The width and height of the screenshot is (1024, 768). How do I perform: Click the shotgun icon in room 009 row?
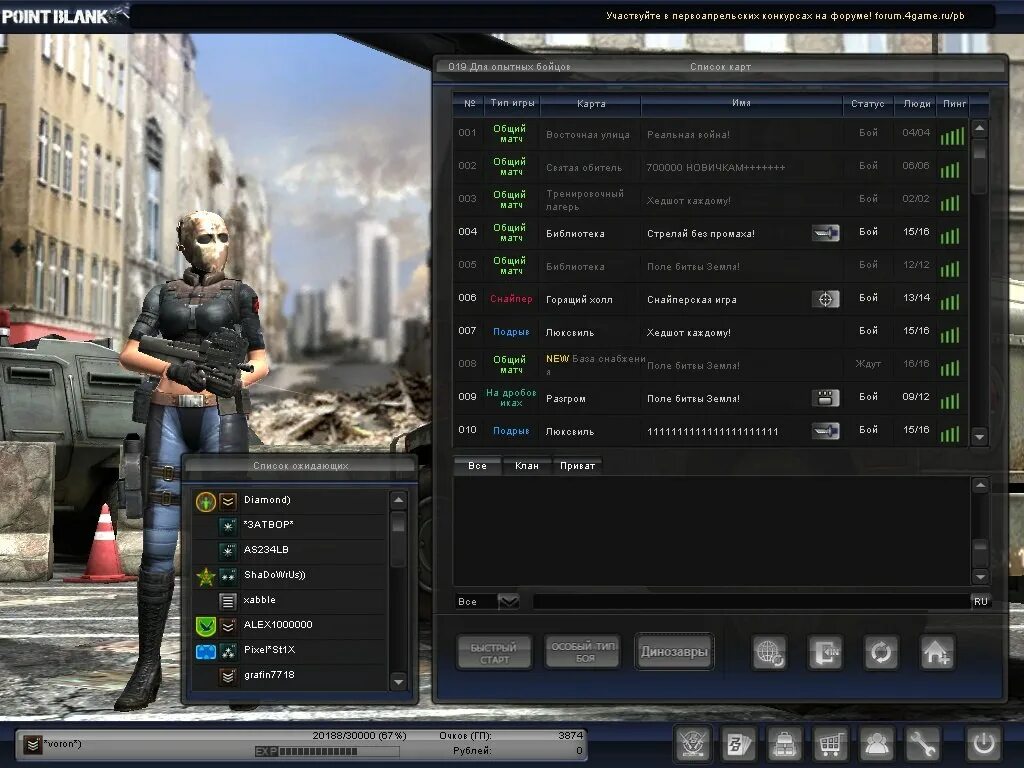click(x=825, y=398)
